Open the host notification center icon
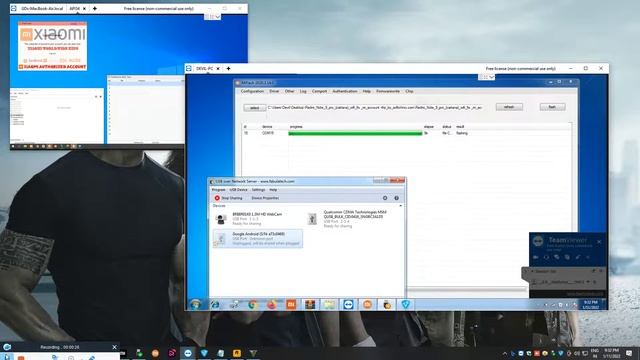 [x=629, y=353]
